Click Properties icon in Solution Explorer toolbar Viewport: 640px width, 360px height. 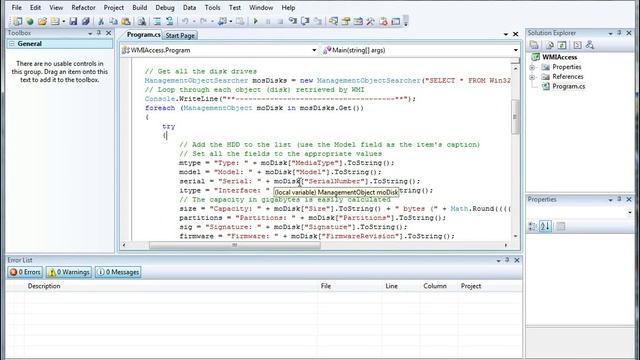(x=533, y=45)
